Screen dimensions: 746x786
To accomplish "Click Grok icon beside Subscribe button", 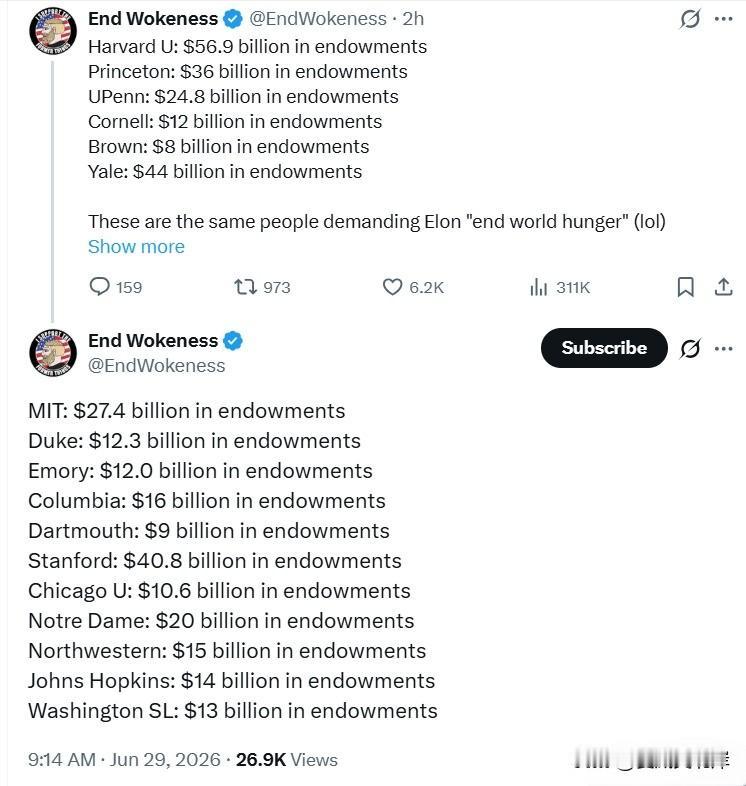I will point(689,348).
